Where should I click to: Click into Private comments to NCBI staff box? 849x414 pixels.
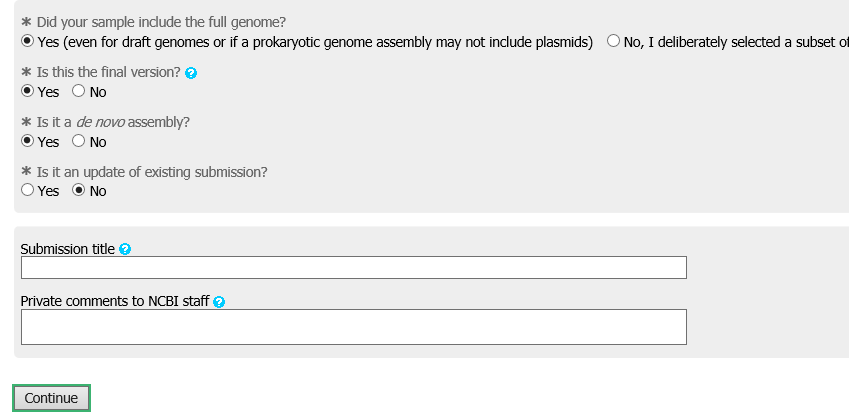354,327
